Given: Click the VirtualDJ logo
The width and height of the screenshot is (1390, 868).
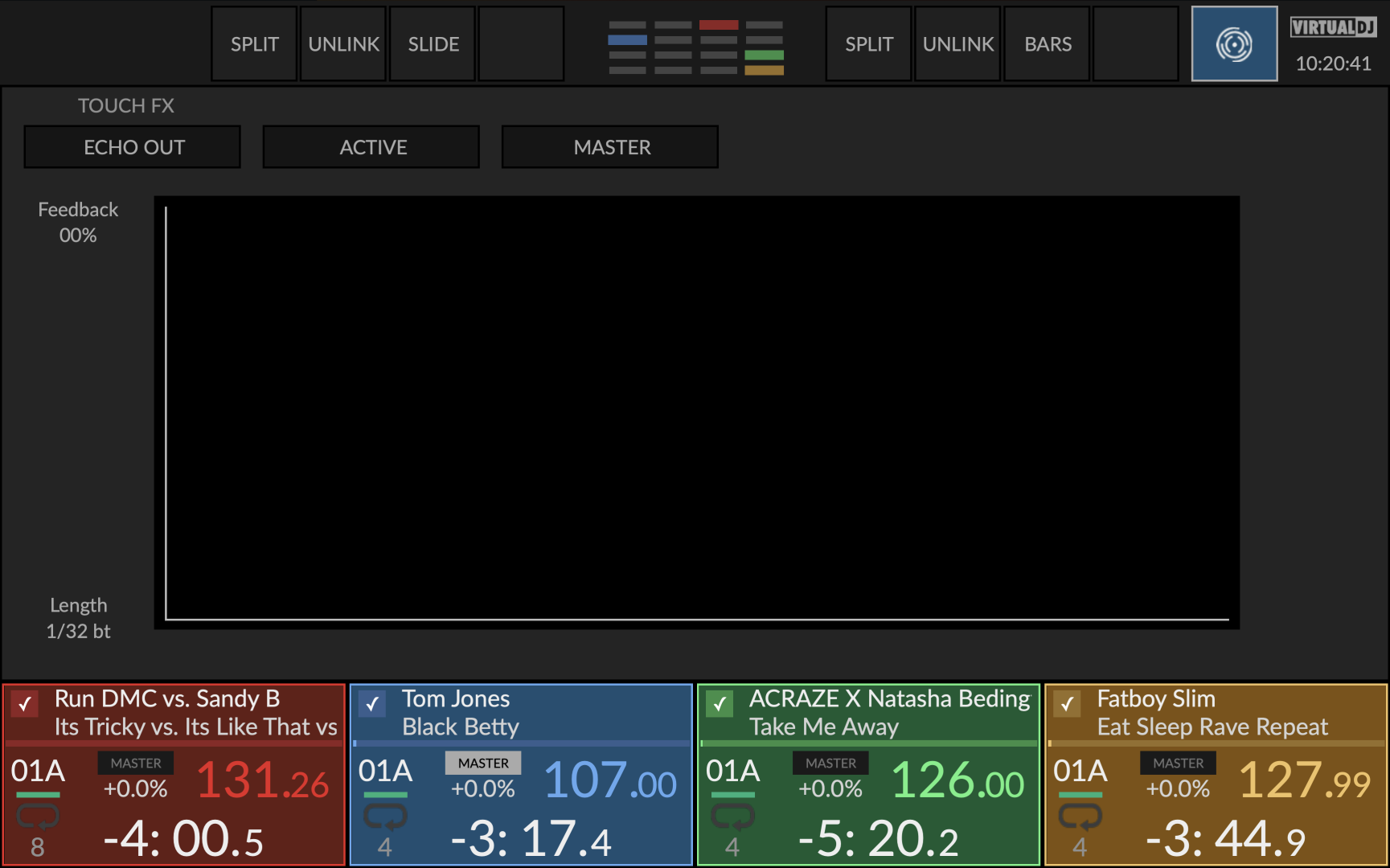Looking at the screenshot, I should (1333, 27).
